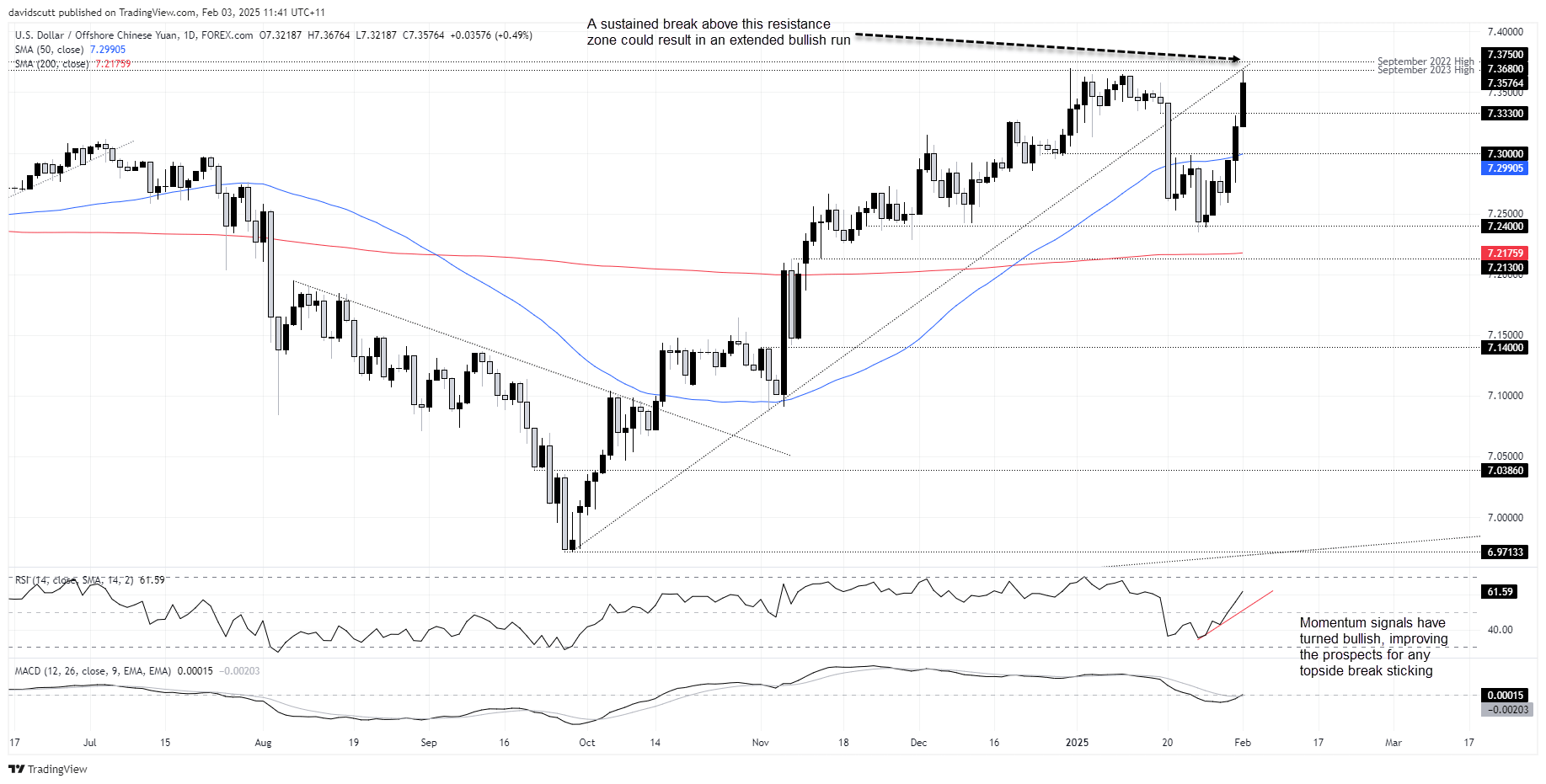Image resolution: width=1546 pixels, height=784 pixels.
Task: Click the blue 7.29905 SMA value tag
Action: (x=1505, y=168)
